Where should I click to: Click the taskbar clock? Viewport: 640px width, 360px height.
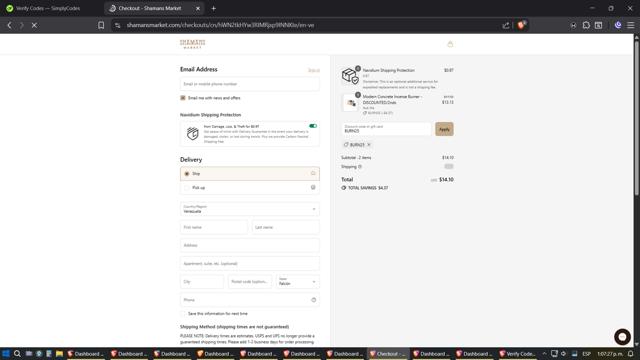coord(610,353)
